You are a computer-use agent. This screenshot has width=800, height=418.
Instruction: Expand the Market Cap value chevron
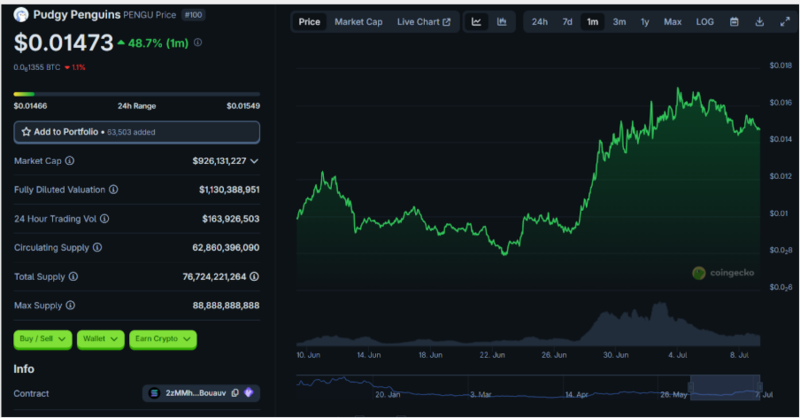click(255, 161)
